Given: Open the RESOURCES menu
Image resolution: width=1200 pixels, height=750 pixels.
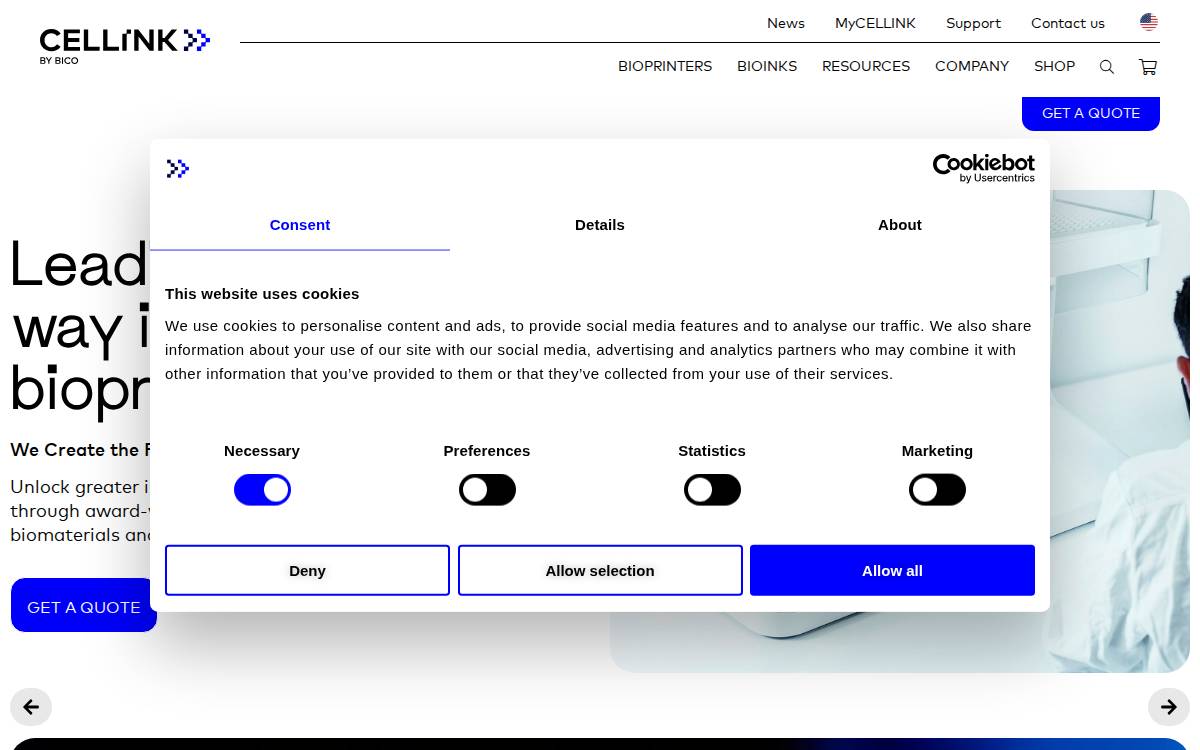Looking at the screenshot, I should click(x=866, y=66).
